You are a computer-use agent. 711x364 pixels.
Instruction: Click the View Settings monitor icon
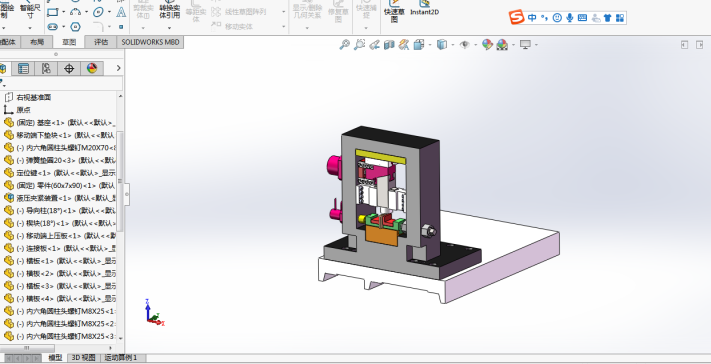coord(526,44)
